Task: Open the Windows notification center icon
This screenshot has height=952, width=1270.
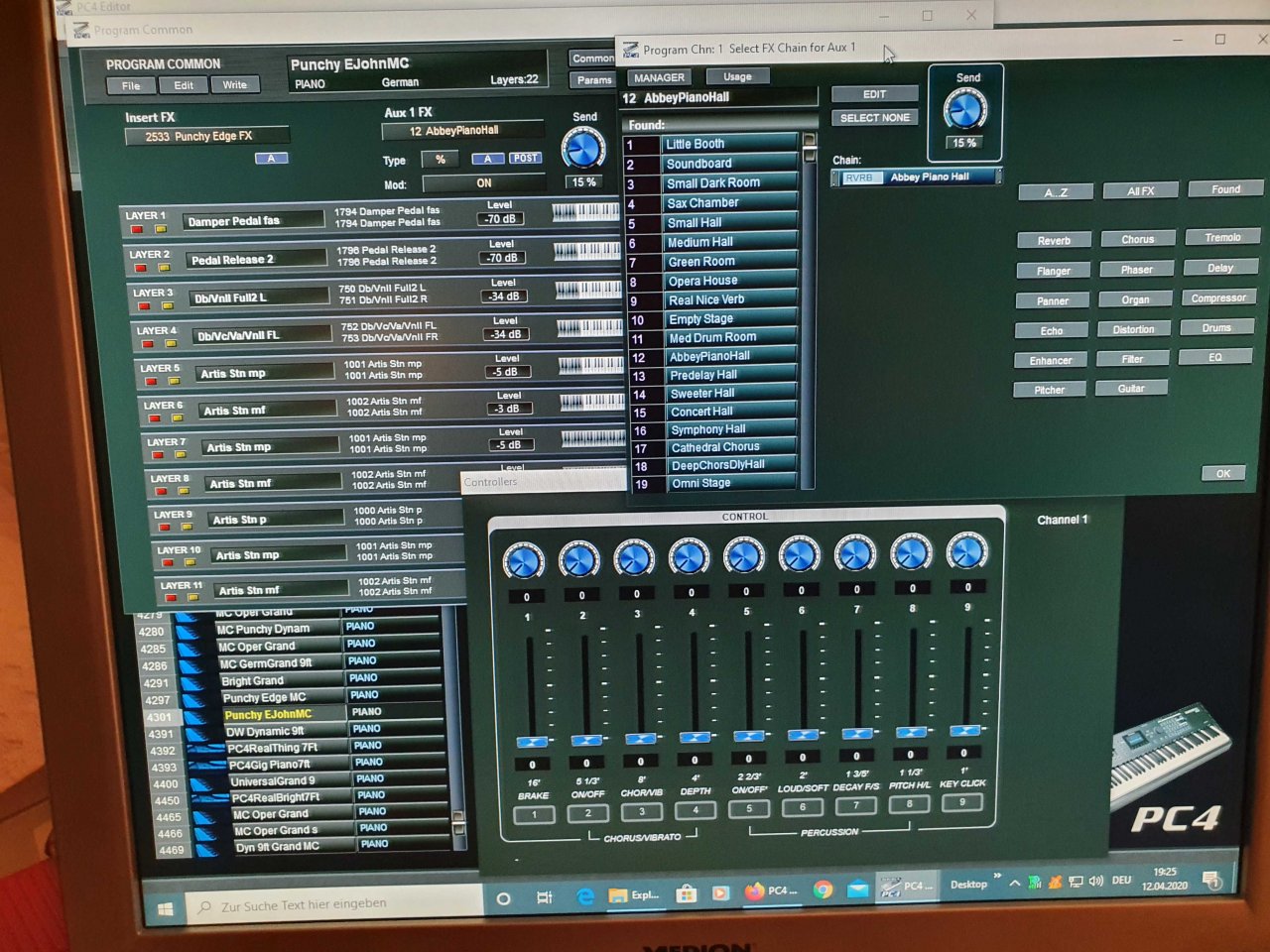Action: (x=1211, y=879)
